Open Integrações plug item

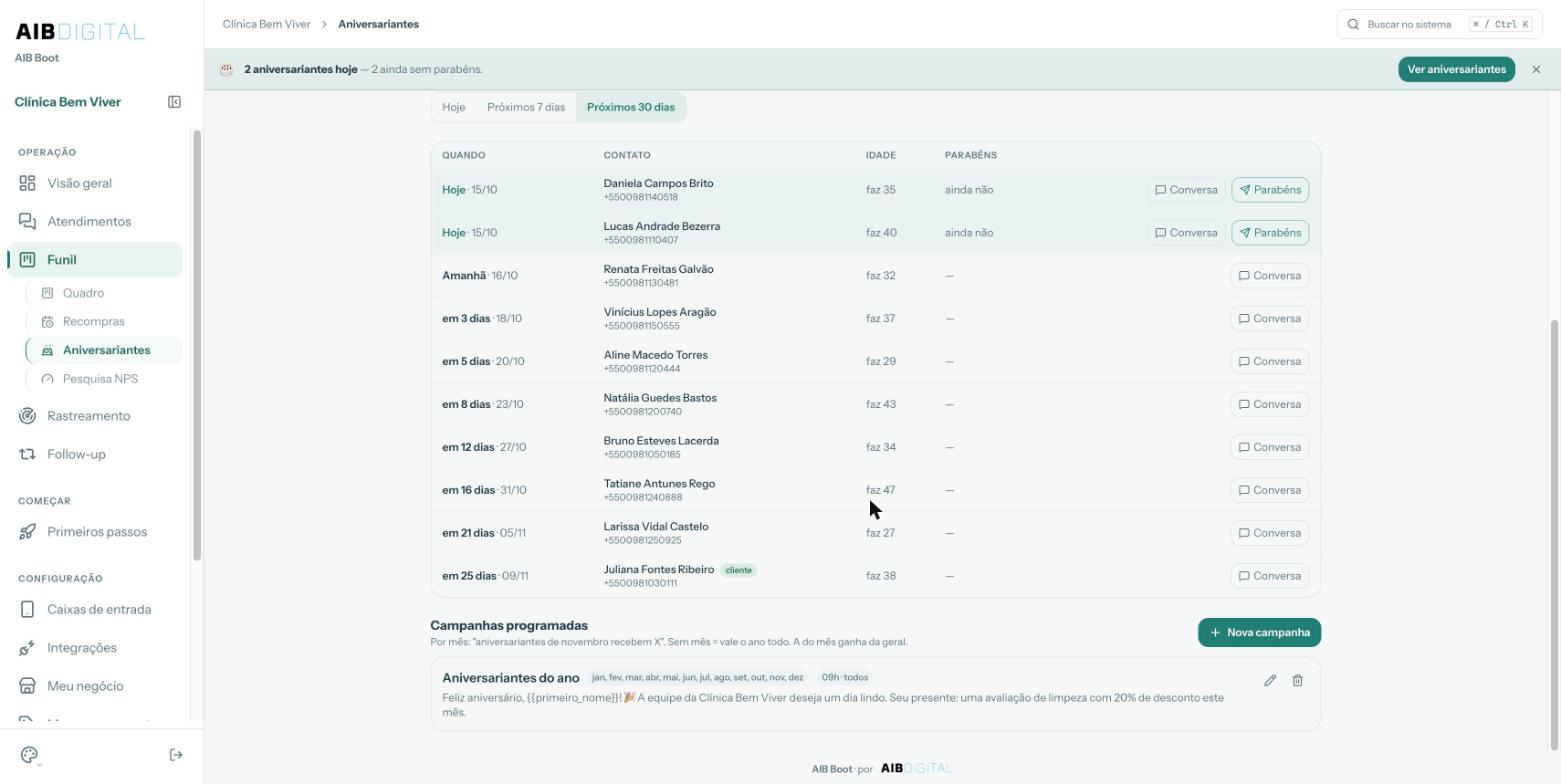[95, 648]
